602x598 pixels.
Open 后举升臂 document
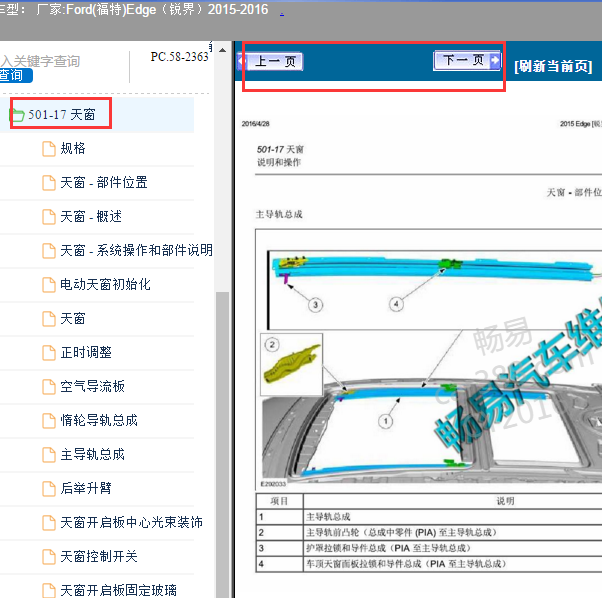coord(86,489)
